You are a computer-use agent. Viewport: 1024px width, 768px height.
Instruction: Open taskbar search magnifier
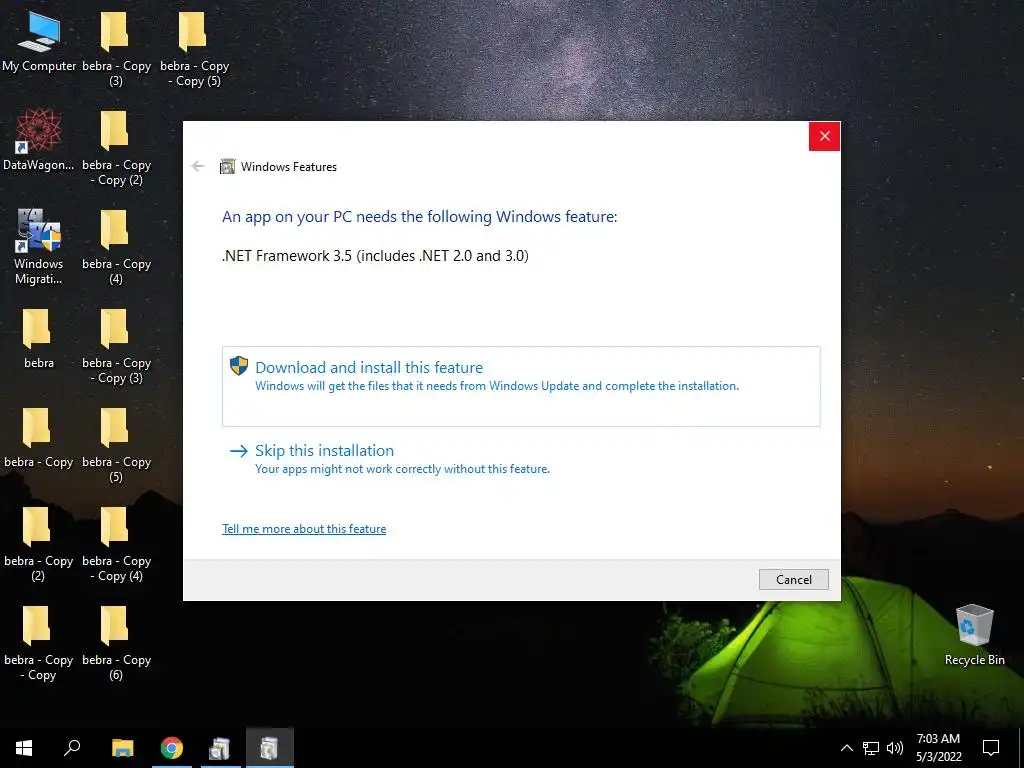[72, 748]
